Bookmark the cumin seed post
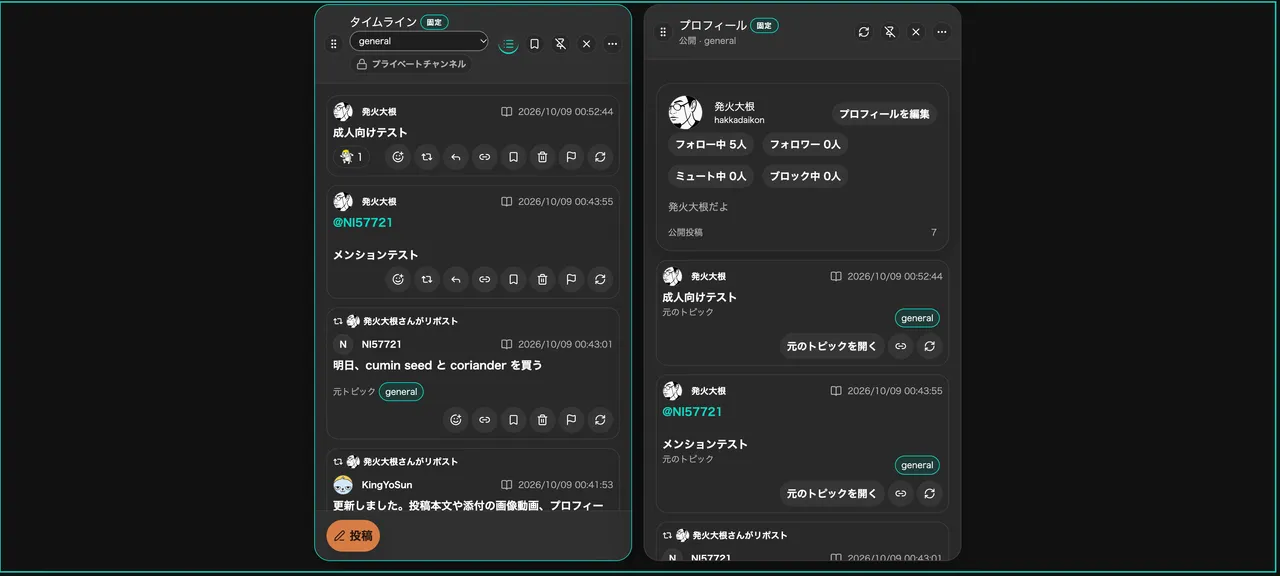The height and width of the screenshot is (576, 1280). pyautogui.click(x=513, y=420)
